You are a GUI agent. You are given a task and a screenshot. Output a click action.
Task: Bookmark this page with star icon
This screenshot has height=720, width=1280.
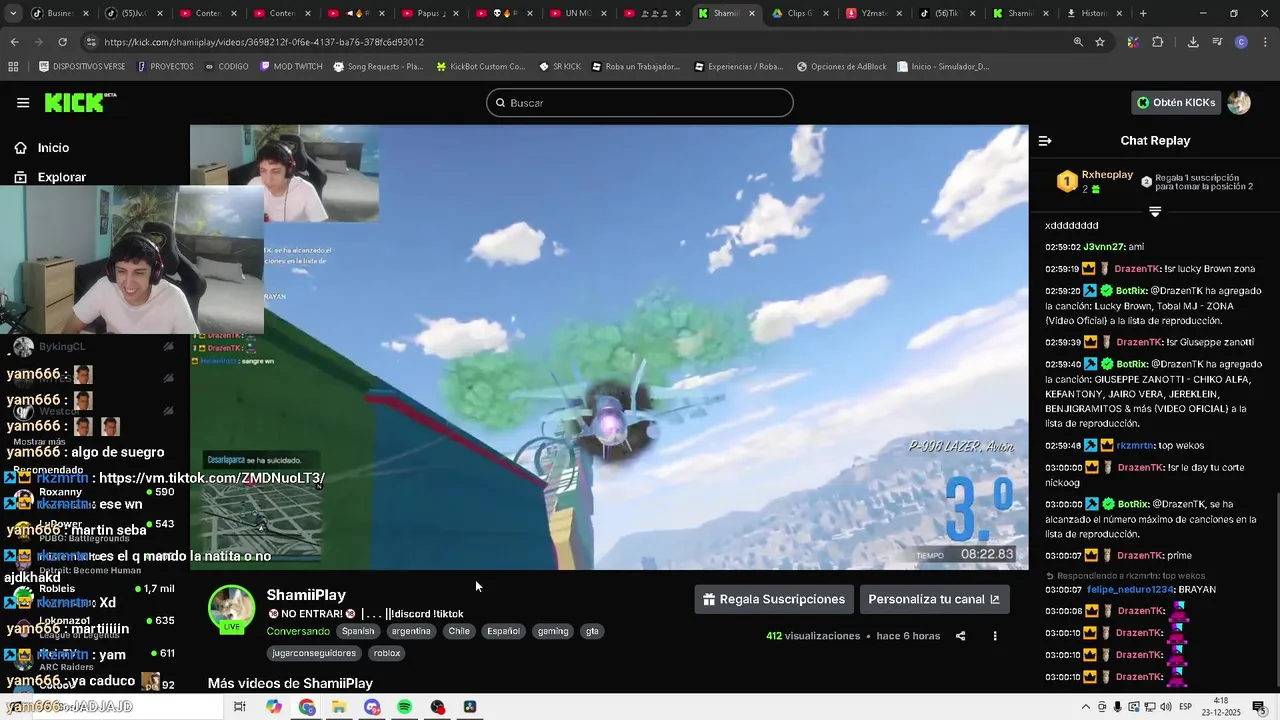pyautogui.click(x=1100, y=42)
